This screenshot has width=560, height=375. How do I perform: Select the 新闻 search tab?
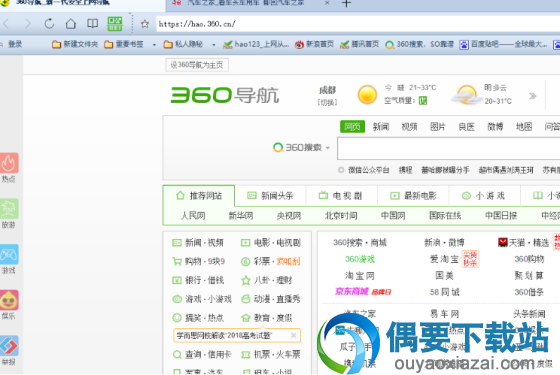click(x=381, y=126)
